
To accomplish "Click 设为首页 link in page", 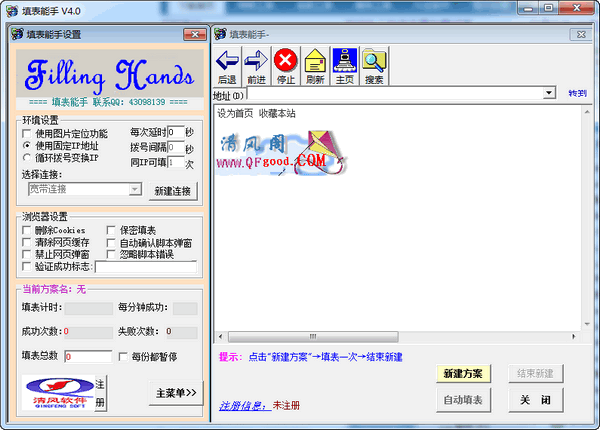I will click(235, 112).
